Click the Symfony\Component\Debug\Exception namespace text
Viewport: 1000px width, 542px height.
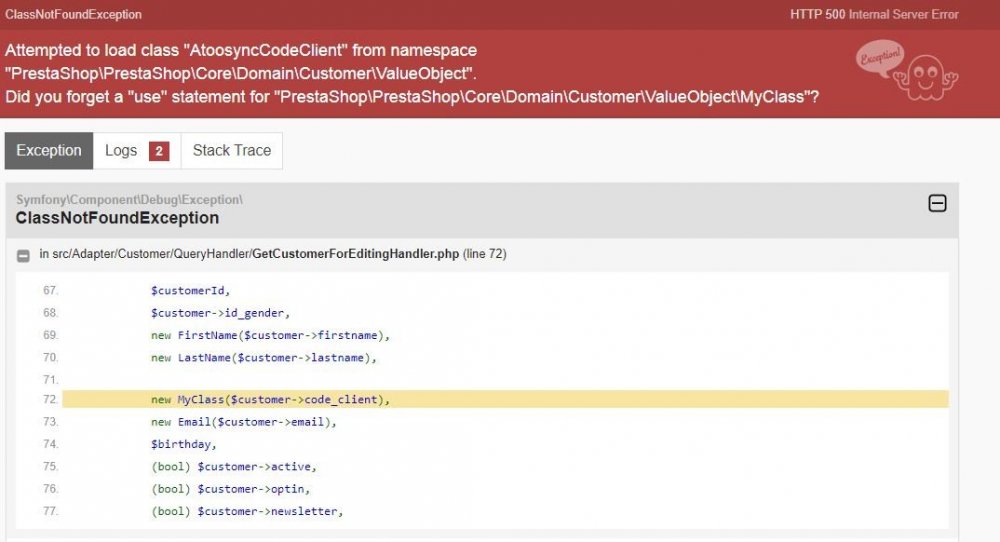coord(129,200)
